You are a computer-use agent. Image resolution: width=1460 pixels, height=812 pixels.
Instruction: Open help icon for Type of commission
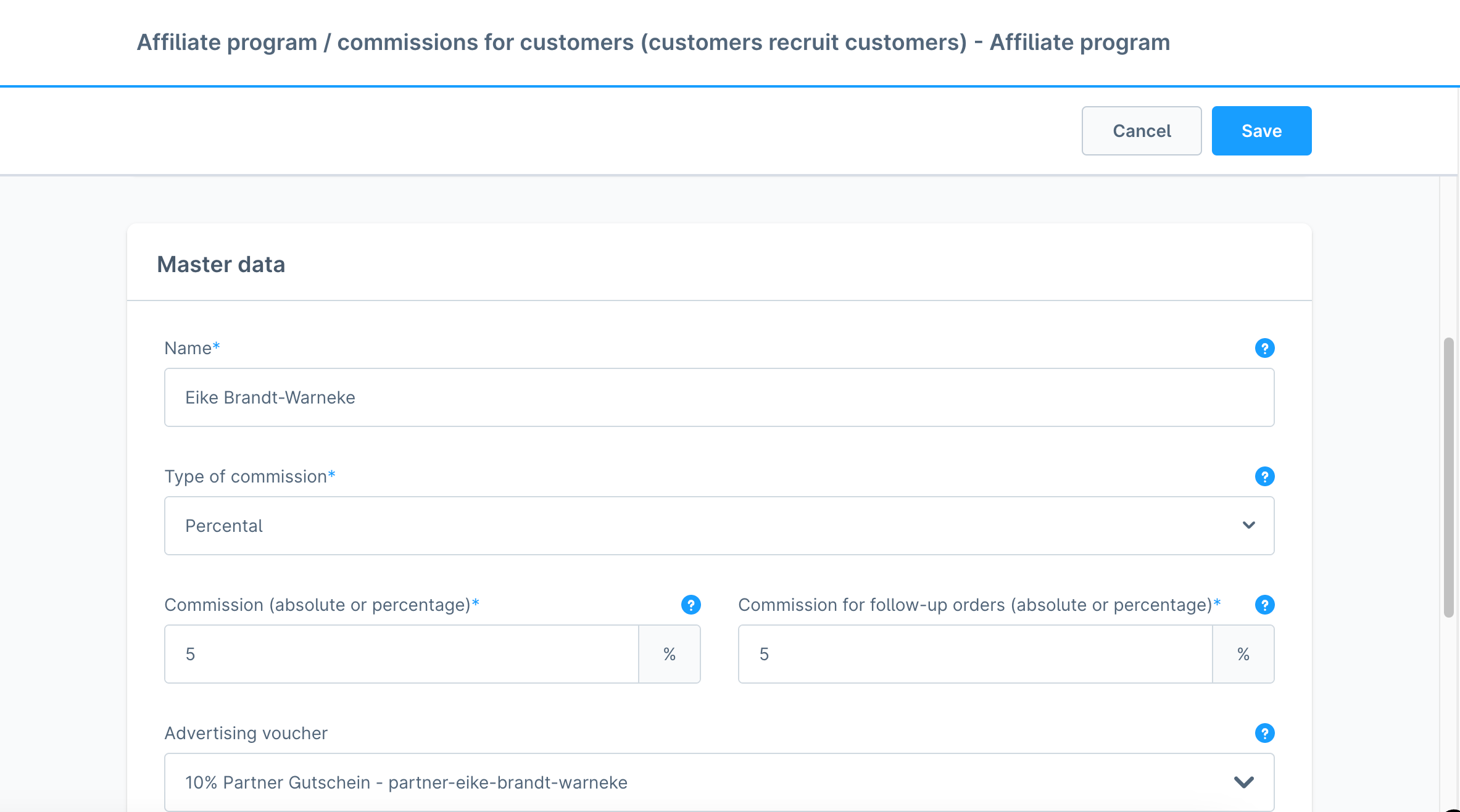[1264, 476]
